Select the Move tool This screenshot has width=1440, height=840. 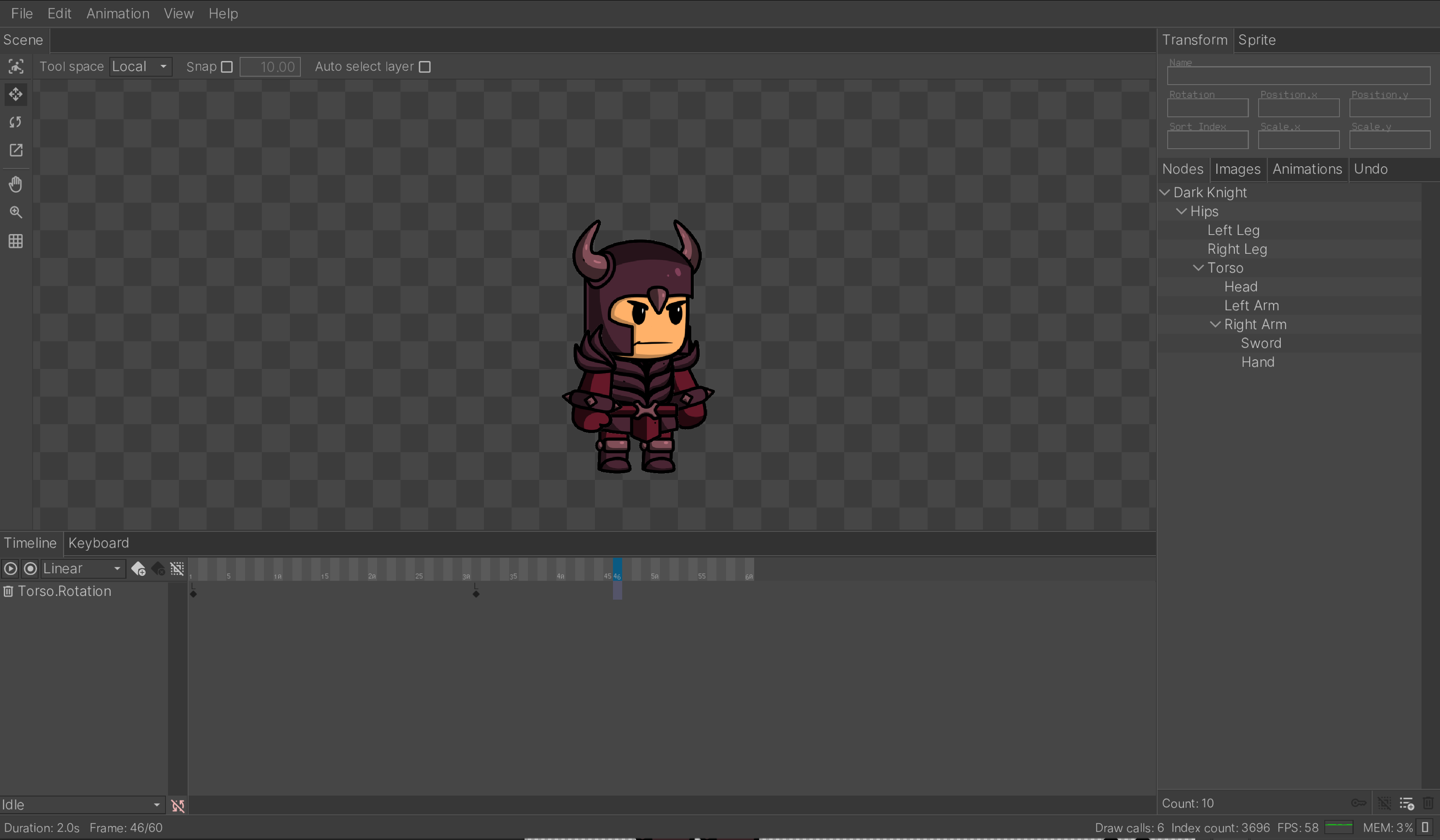[16, 94]
